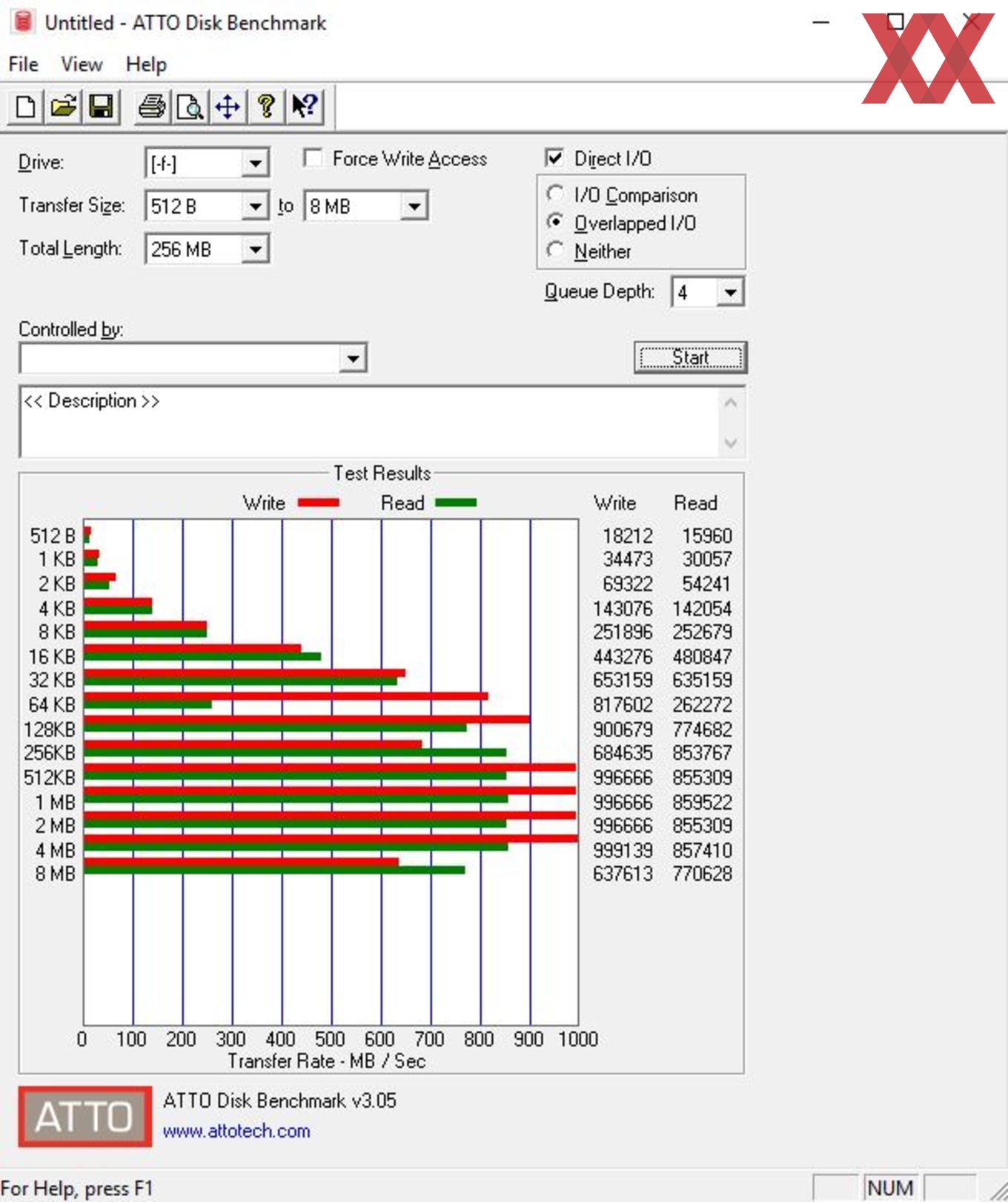1008x1202 pixels.
Task: Open the Help menu
Action: click(x=146, y=65)
